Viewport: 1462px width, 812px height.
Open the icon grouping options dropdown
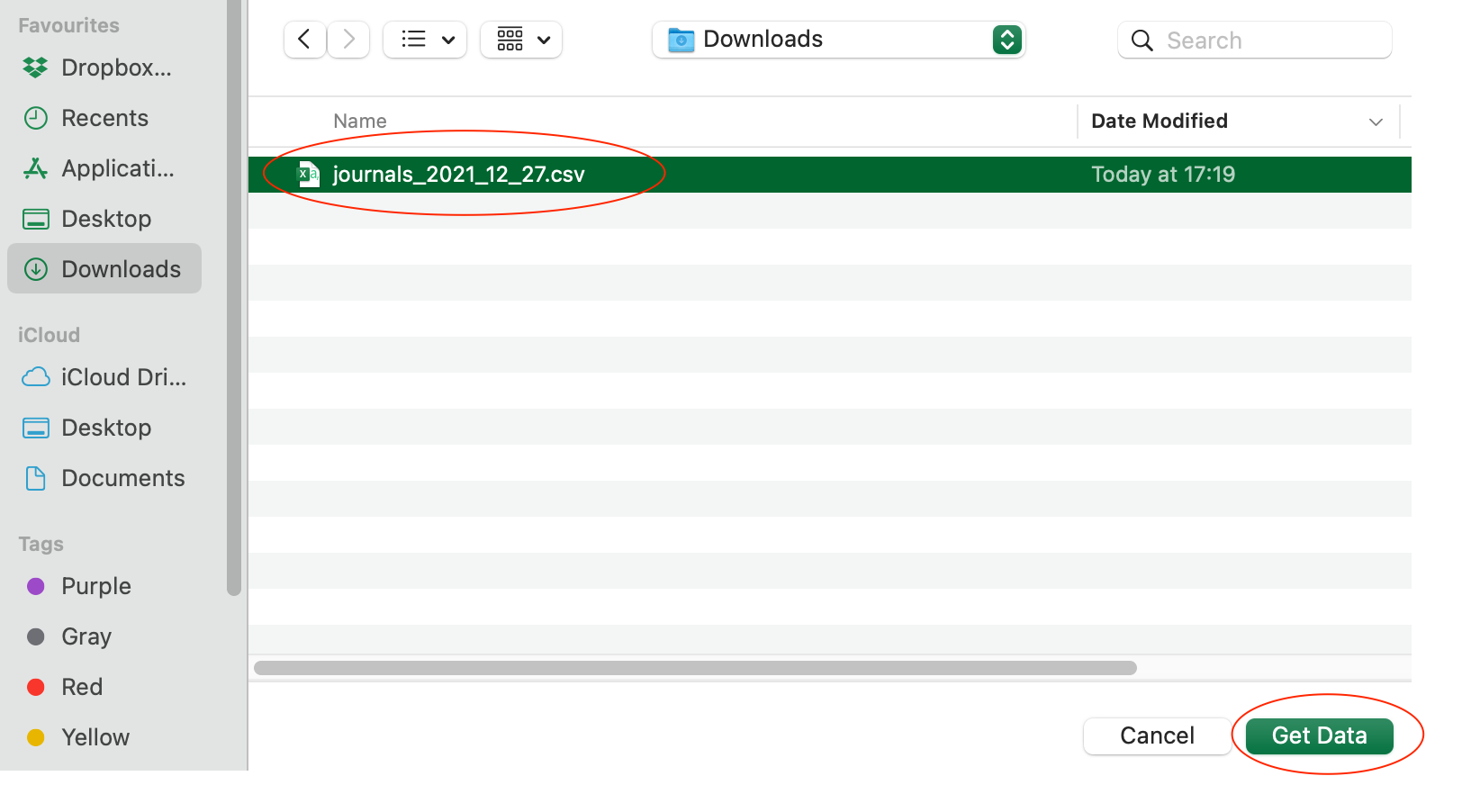tap(522, 40)
